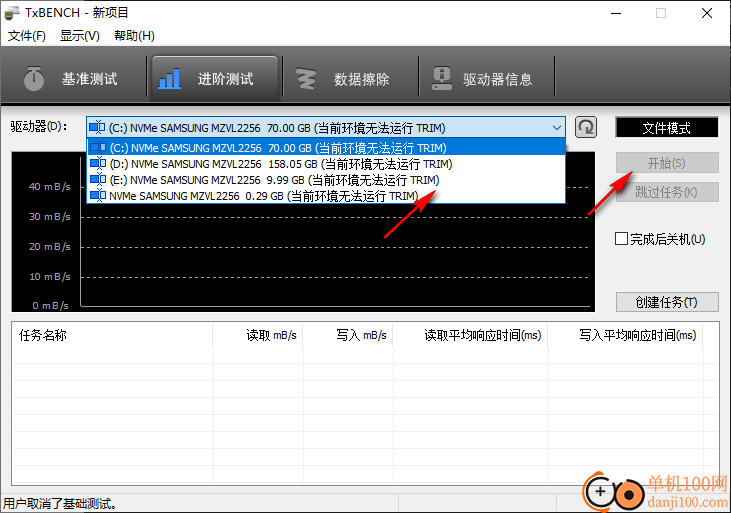Switch to the 基准测试 tab

coord(73,79)
